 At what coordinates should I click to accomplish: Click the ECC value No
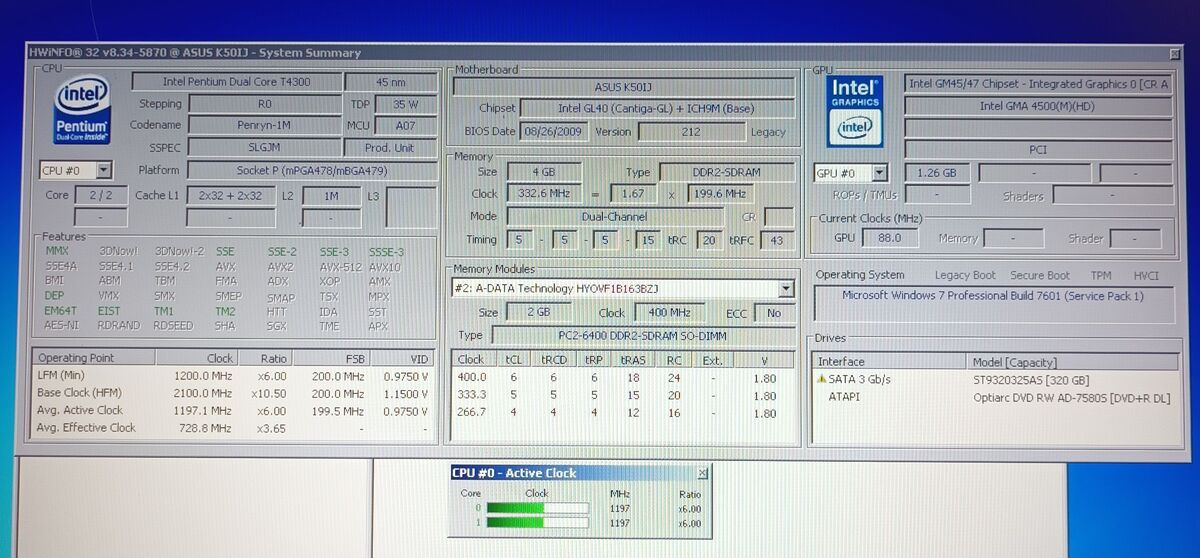point(773,313)
